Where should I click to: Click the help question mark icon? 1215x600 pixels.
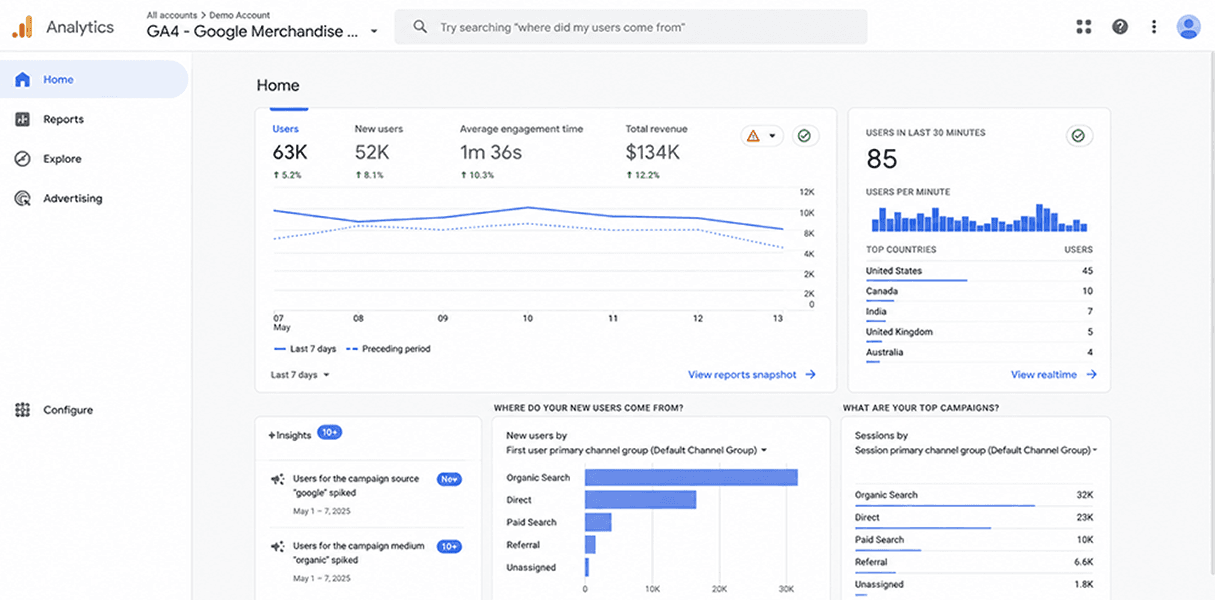1120,27
